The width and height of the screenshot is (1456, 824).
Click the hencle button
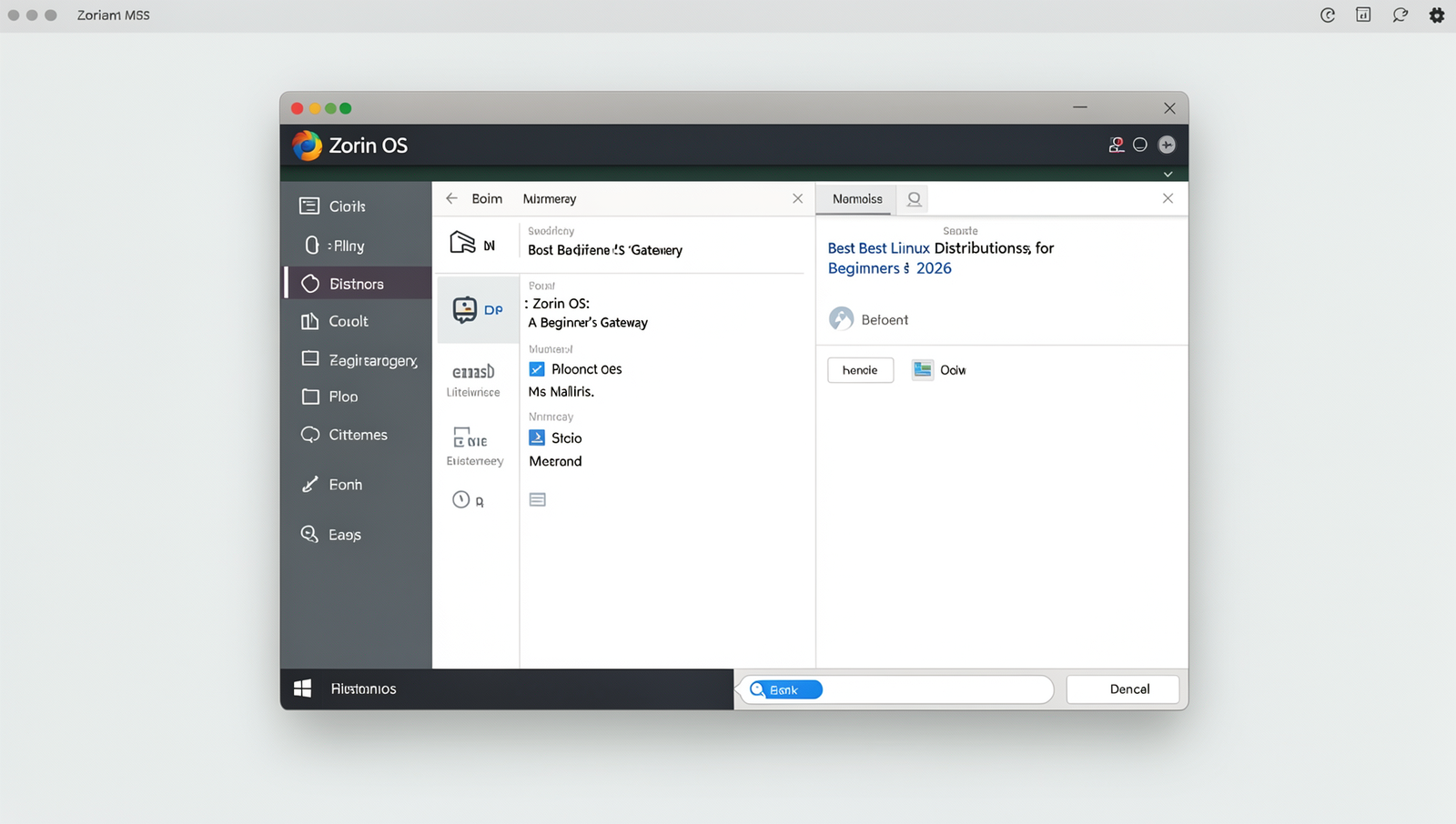pos(861,370)
